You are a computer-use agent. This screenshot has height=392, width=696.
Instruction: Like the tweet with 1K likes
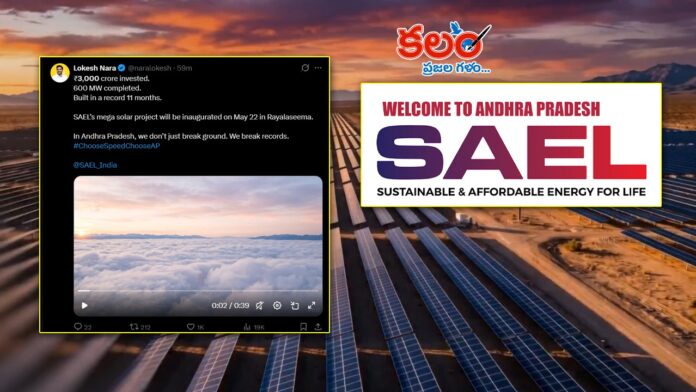coord(190,327)
